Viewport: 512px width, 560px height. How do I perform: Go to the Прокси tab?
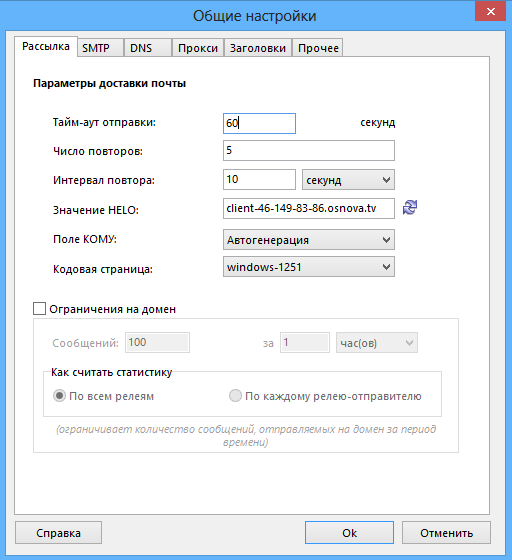(x=198, y=48)
